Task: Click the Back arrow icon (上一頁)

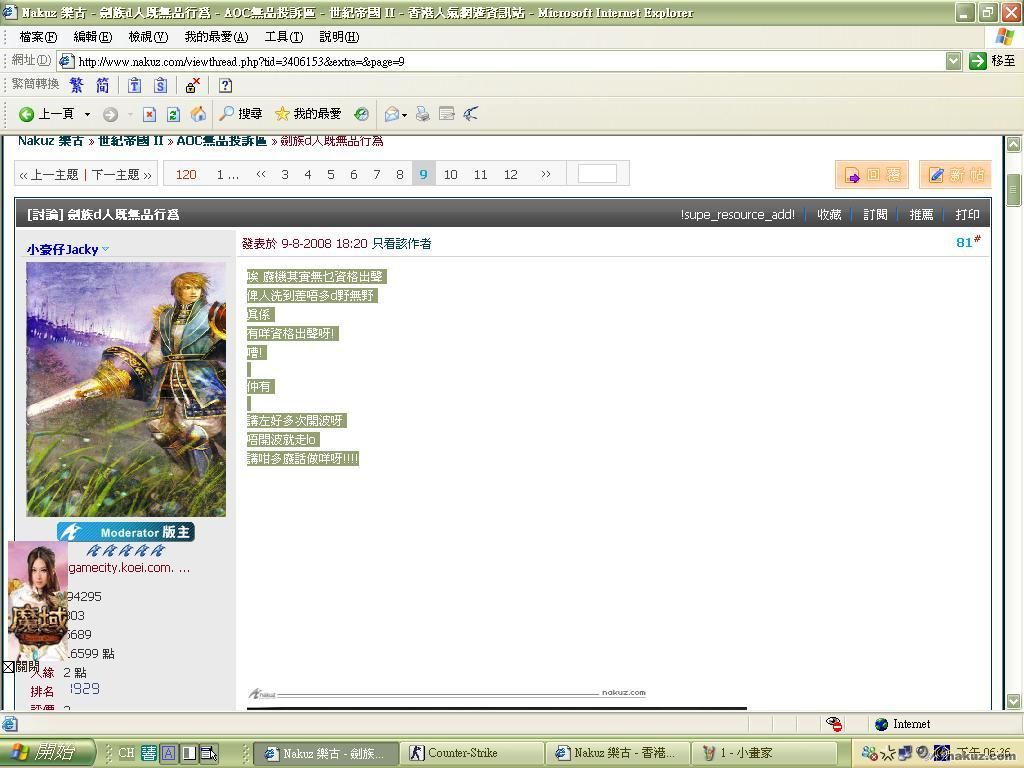Action: click(x=26, y=114)
